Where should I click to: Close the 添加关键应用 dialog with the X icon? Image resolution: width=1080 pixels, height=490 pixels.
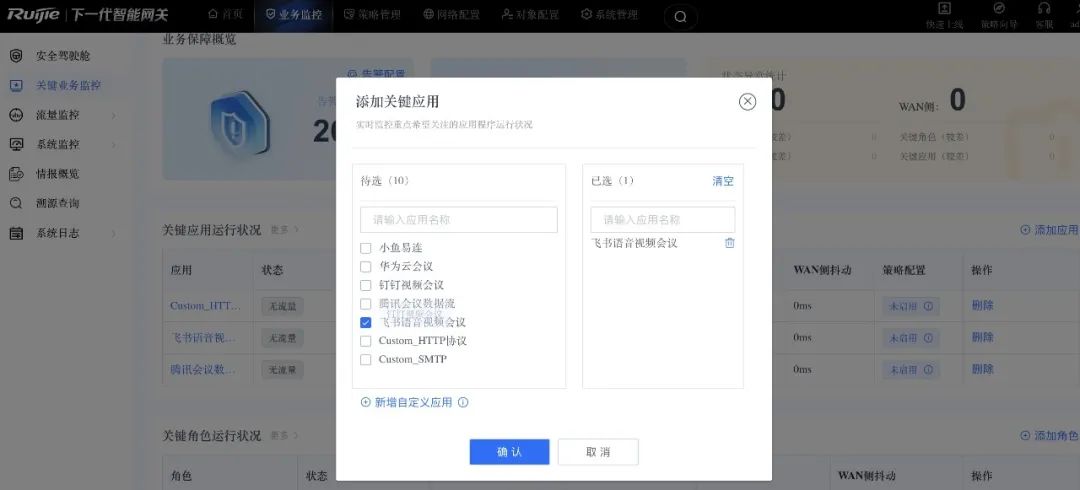(747, 102)
